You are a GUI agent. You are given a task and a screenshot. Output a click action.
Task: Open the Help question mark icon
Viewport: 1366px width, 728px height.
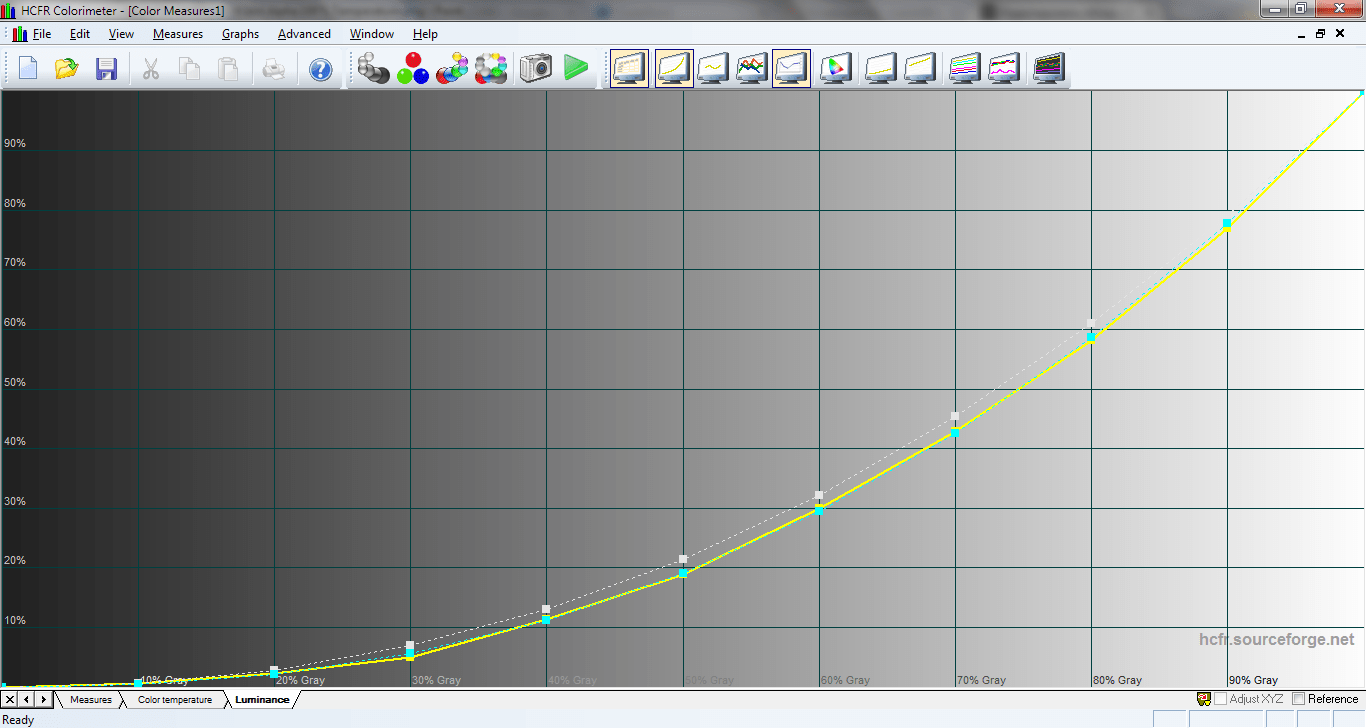[320, 68]
